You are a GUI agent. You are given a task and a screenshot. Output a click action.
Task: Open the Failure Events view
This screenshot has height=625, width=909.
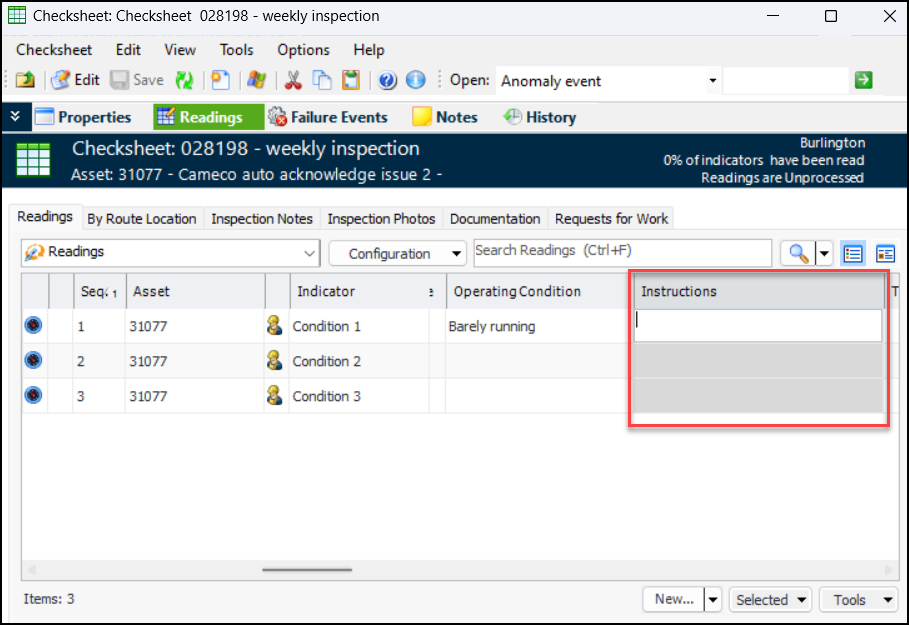click(x=328, y=117)
